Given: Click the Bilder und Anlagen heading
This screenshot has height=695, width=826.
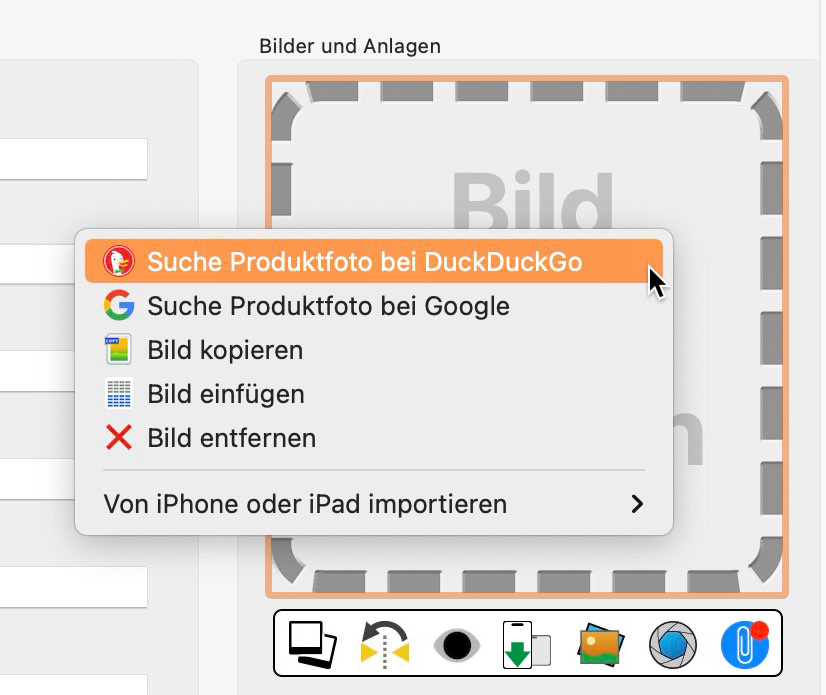Looking at the screenshot, I should pyautogui.click(x=350, y=46).
